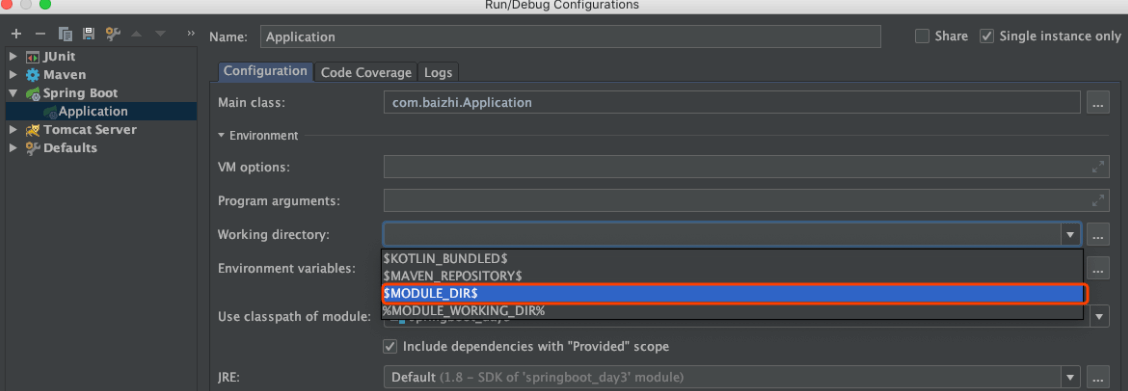Choose $MODULE_DIR$ option
The image size is (1128, 391).
732,293
